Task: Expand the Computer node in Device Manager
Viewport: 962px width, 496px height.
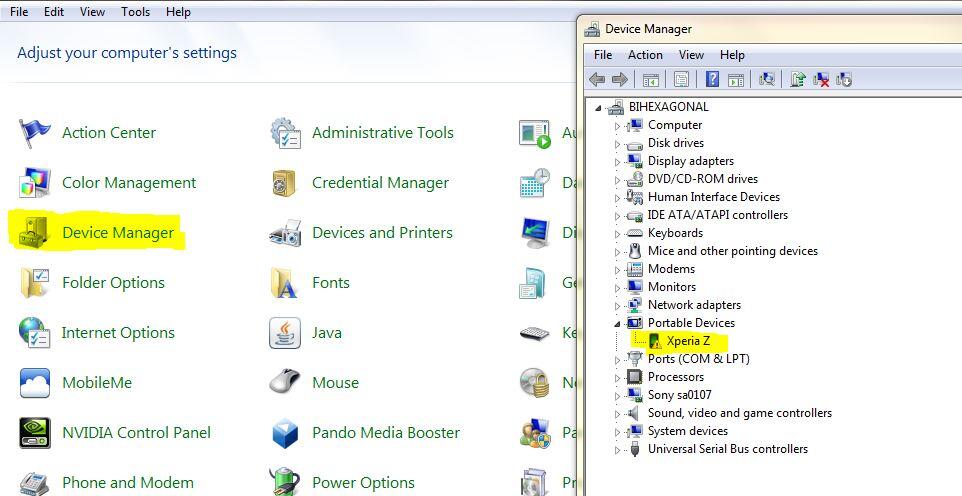Action: click(617, 126)
